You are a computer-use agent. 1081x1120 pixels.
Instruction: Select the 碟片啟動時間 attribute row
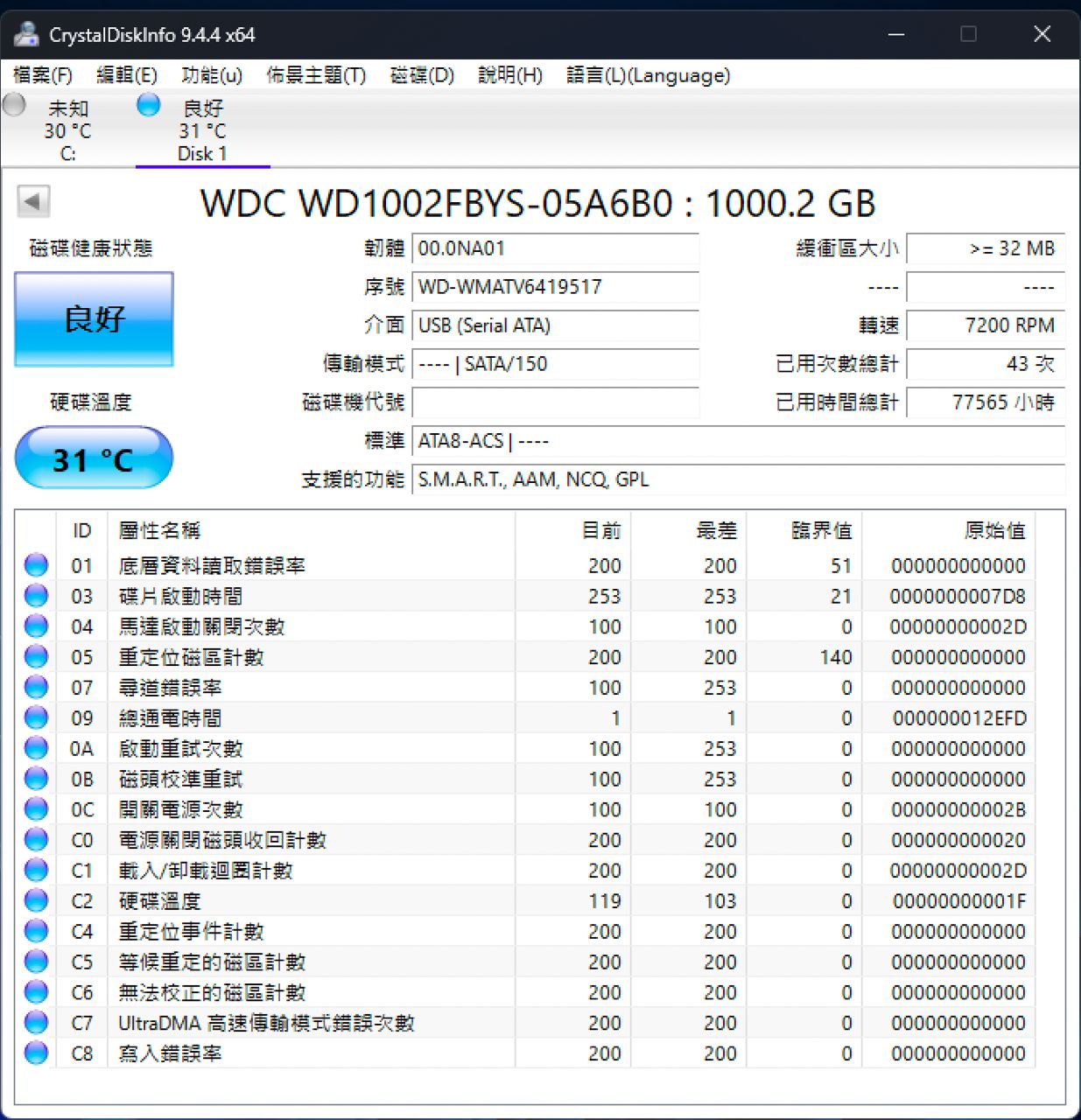coord(525,596)
